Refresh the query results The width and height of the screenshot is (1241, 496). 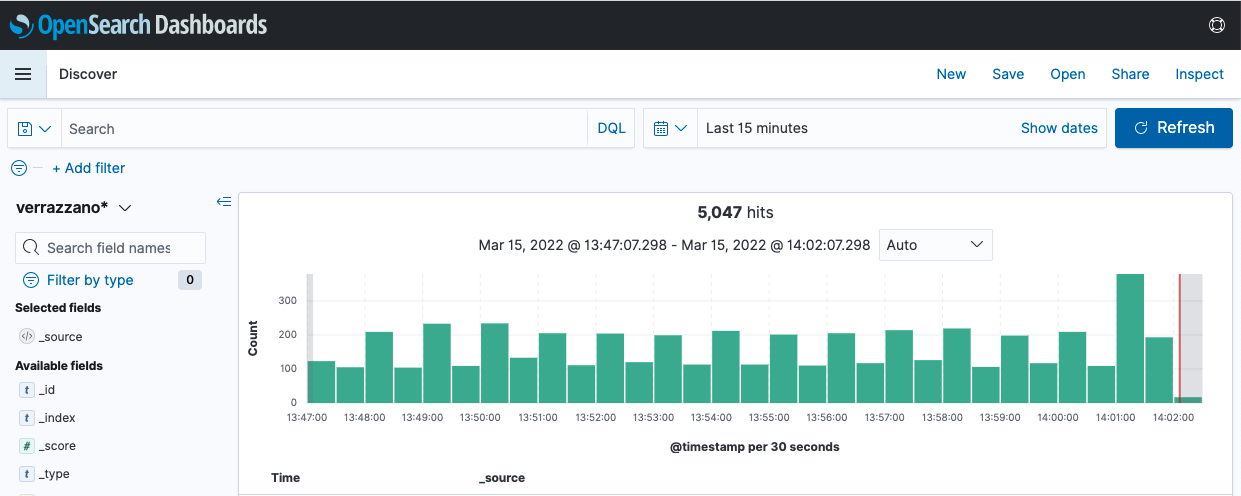[x=1174, y=128]
